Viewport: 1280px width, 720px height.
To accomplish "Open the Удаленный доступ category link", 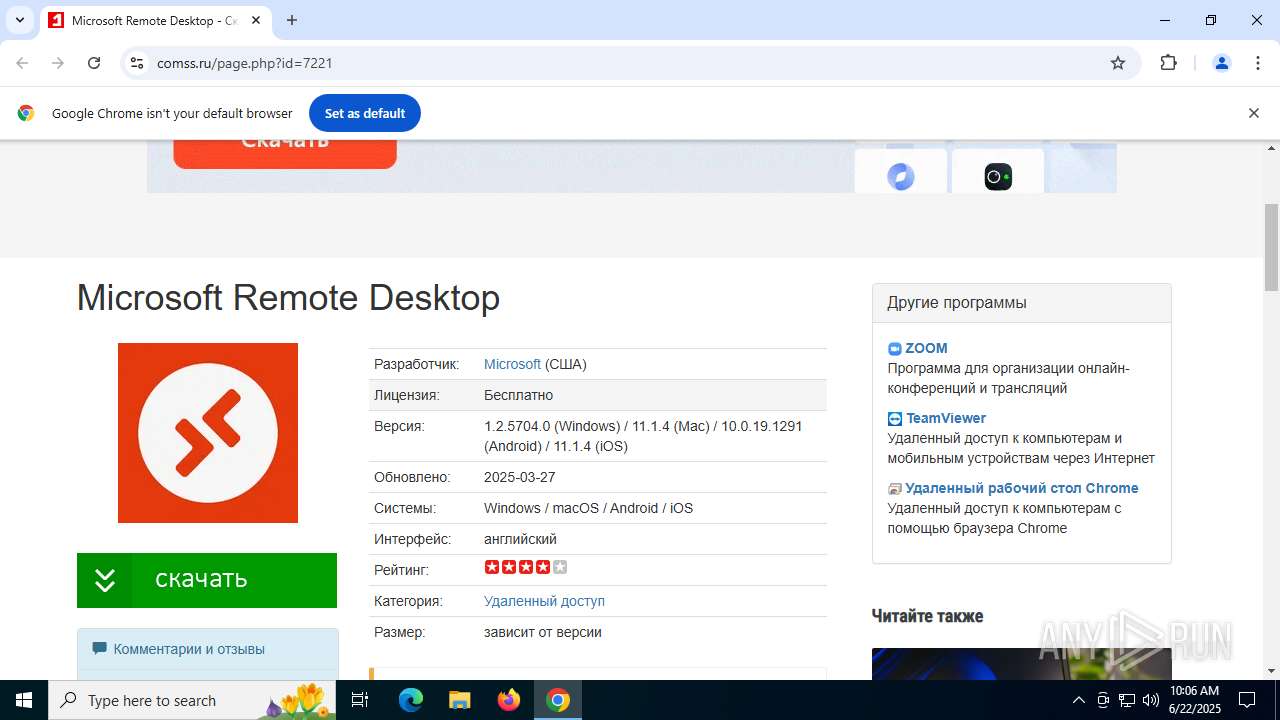I will pos(544,601).
